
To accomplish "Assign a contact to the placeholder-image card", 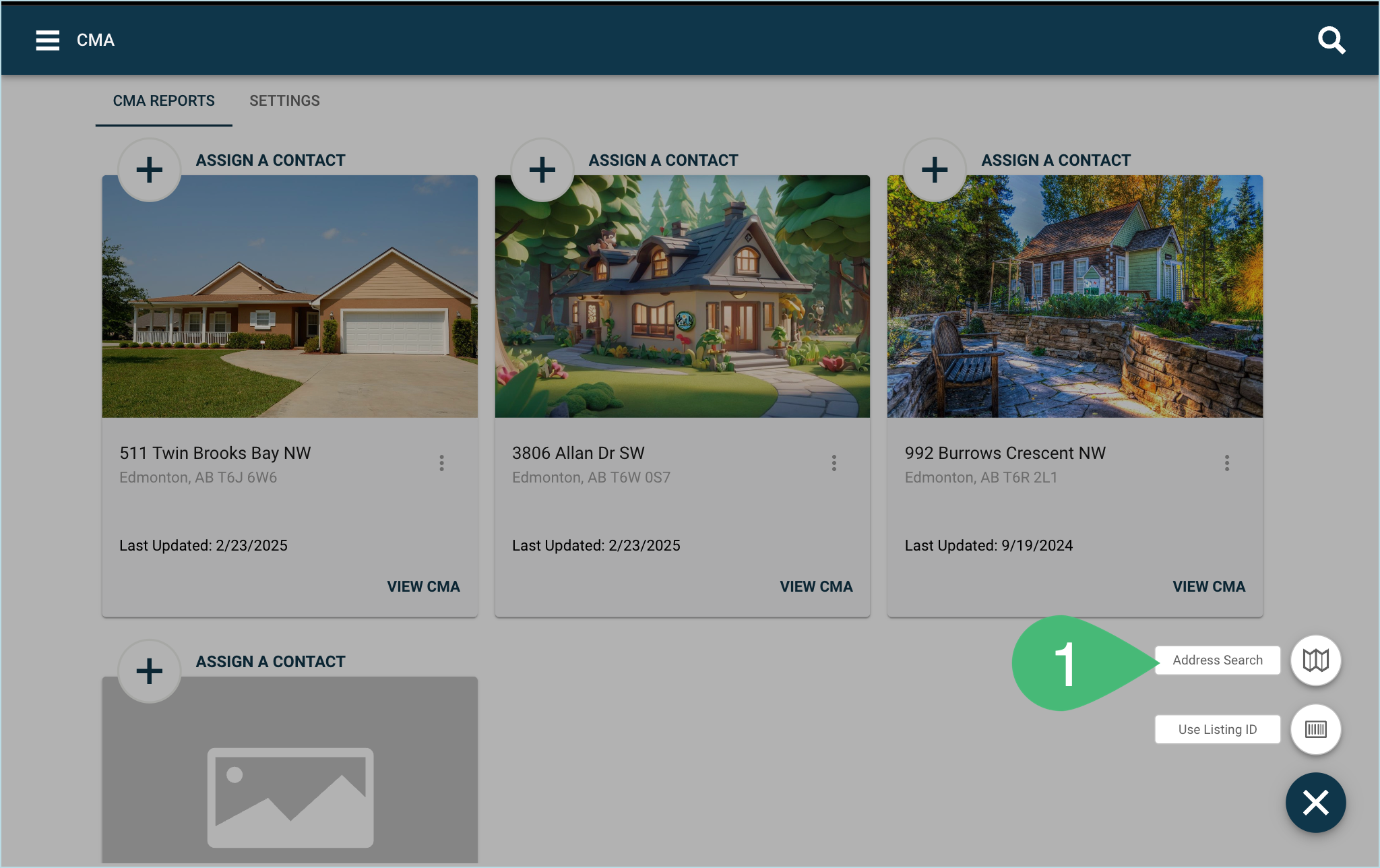I will pyautogui.click(x=270, y=662).
